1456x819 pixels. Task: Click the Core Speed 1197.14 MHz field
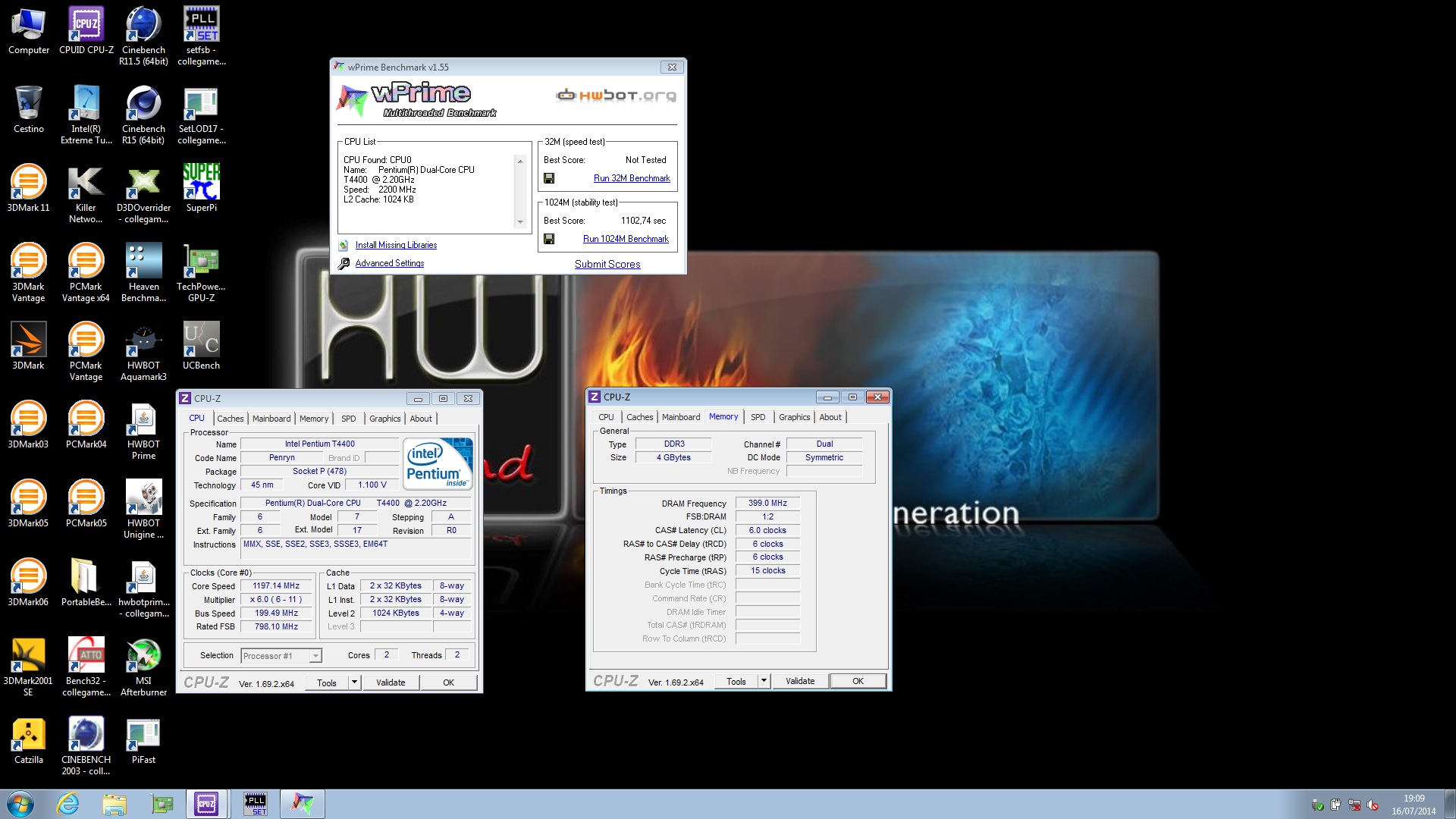click(x=276, y=586)
